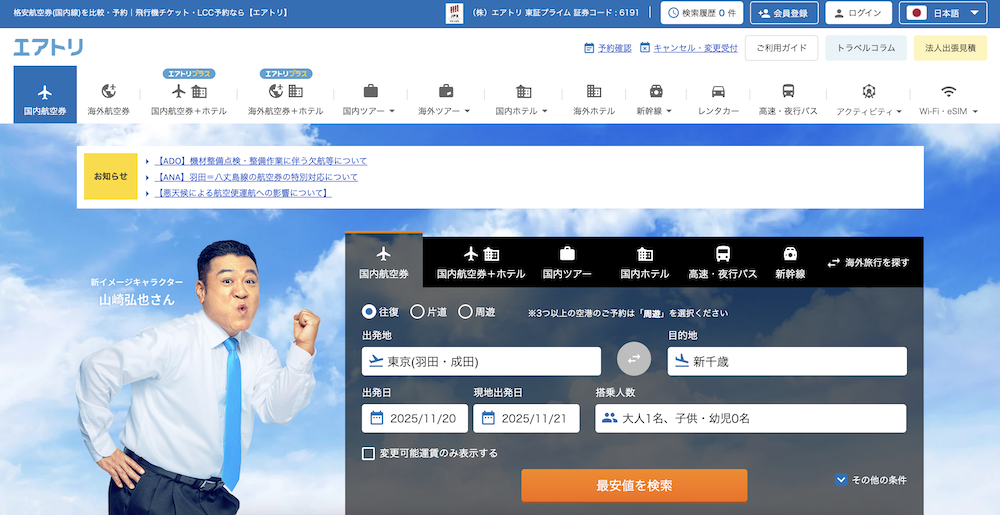This screenshot has width=1000, height=515.
Task: Expand the その他の条件 options
Action: click(841, 480)
